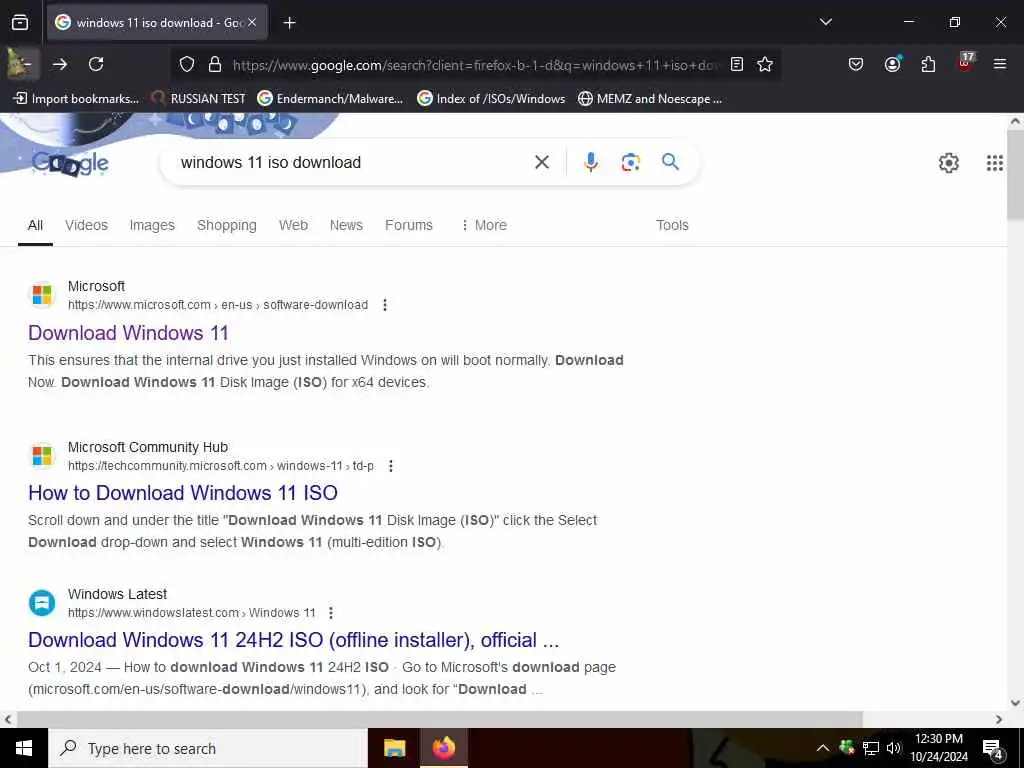Switch to News results tab
Viewport: 1024px width, 768px height.
pyautogui.click(x=346, y=225)
